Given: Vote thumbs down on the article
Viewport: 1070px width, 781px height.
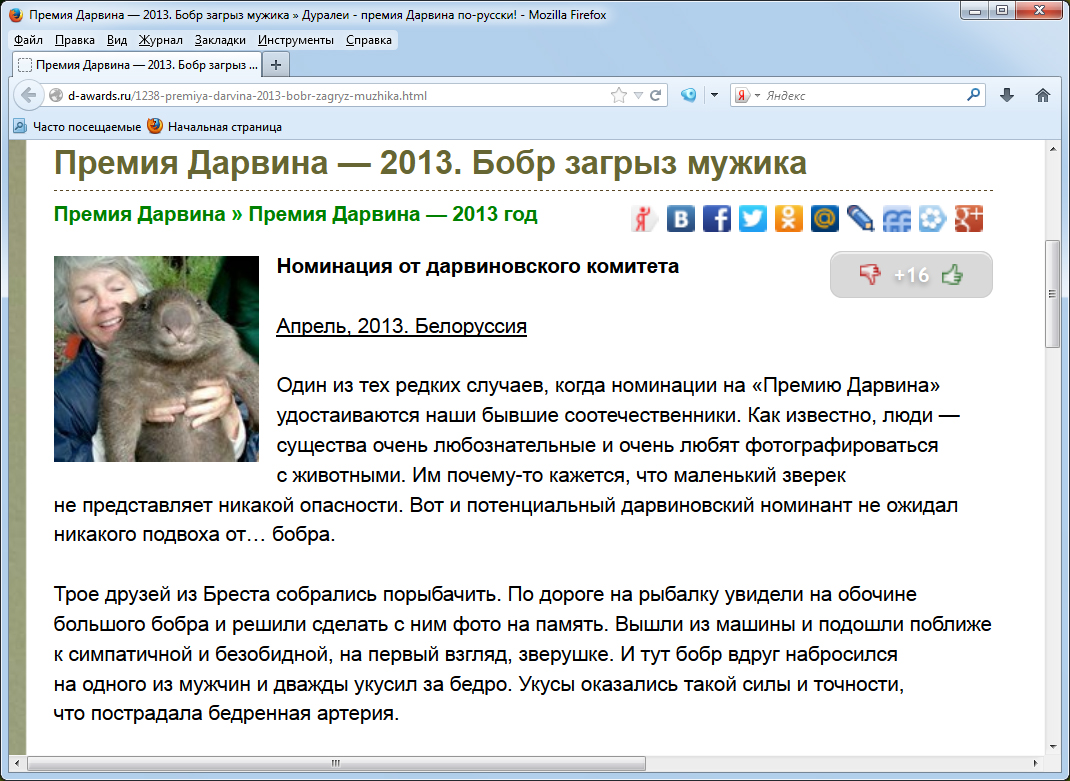Looking at the screenshot, I should click(x=870, y=275).
